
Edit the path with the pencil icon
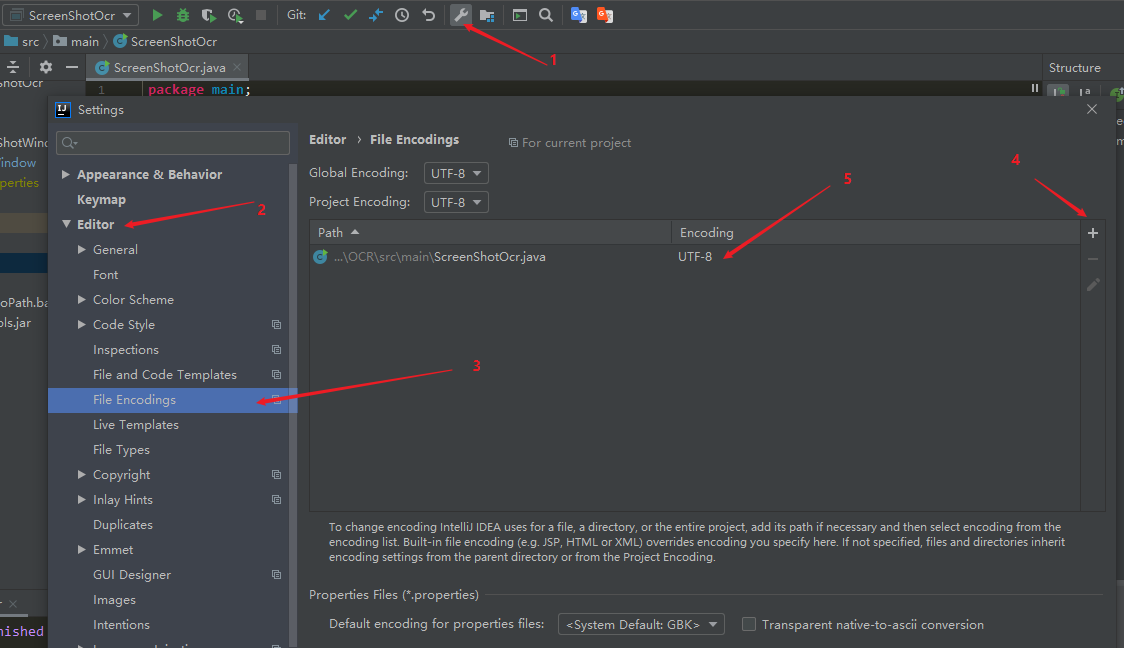click(x=1092, y=285)
